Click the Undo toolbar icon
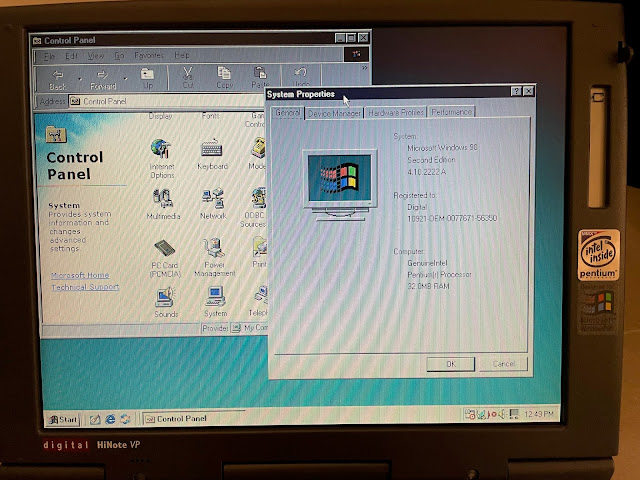 click(x=301, y=76)
